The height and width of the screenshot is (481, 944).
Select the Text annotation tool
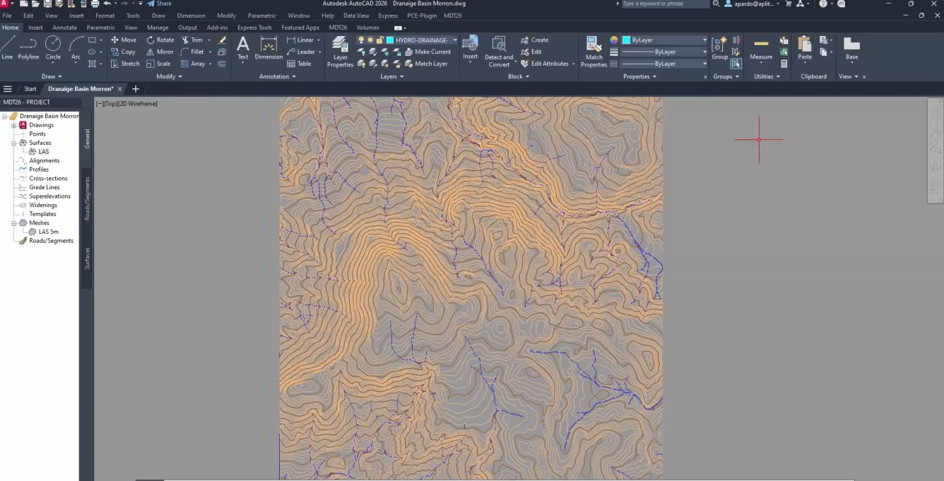tap(243, 48)
